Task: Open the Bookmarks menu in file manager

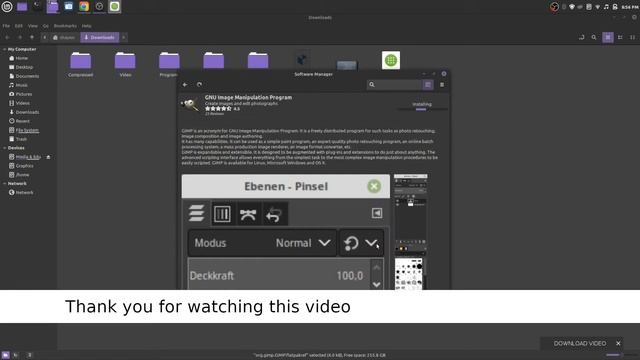Action: pyautogui.click(x=65, y=26)
